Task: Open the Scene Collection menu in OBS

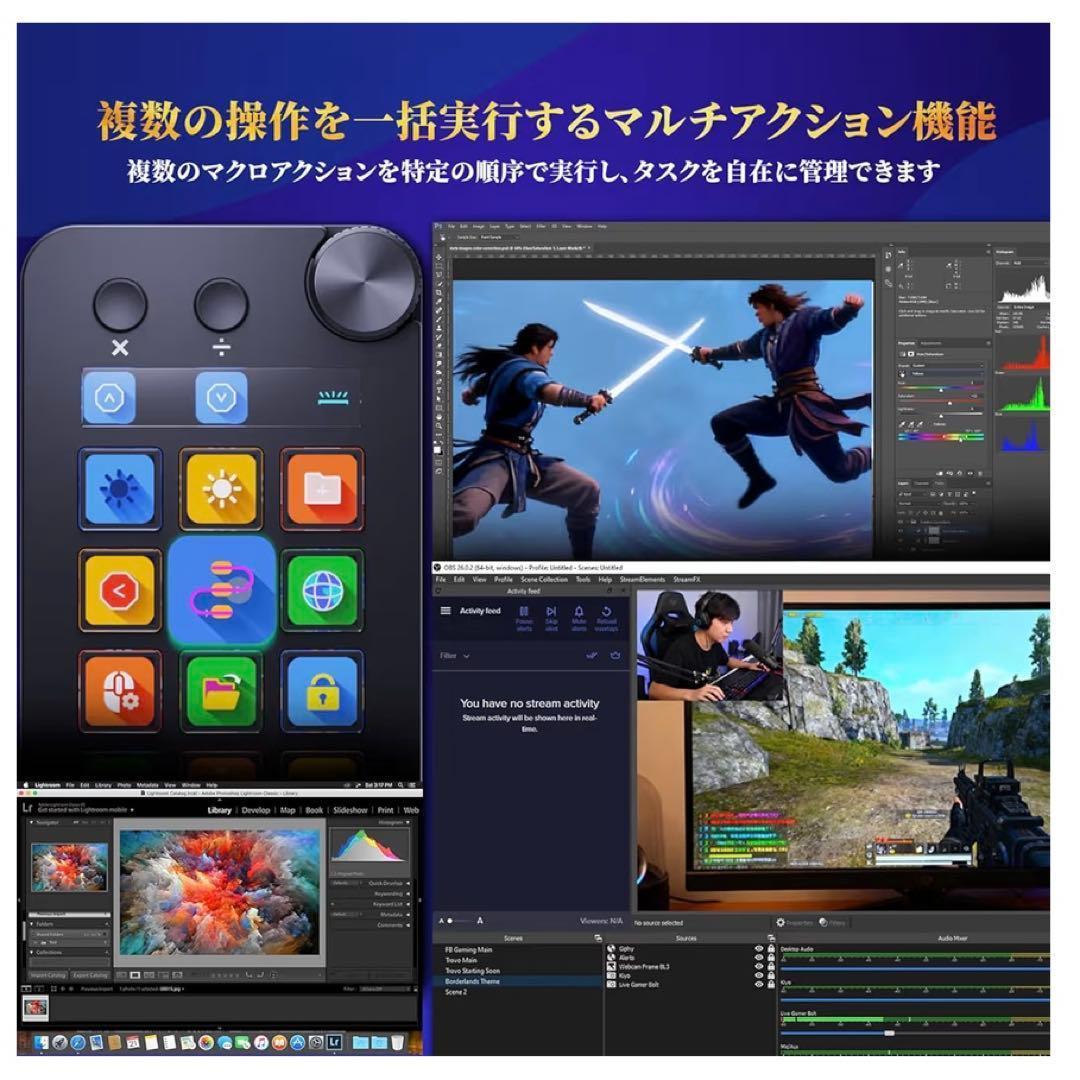Action: (544, 580)
